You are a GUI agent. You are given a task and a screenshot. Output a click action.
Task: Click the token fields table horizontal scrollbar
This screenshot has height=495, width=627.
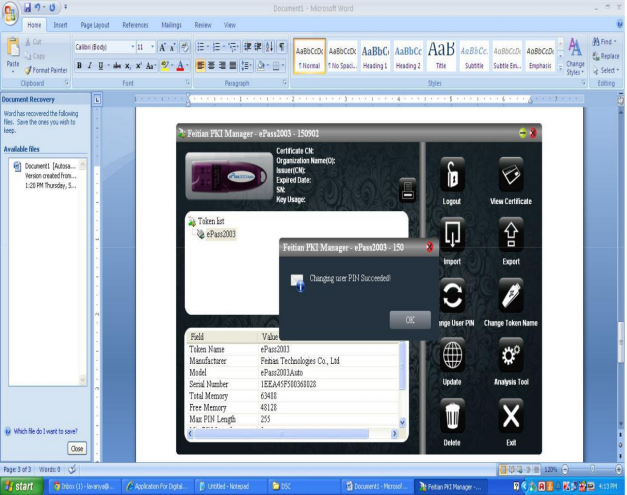click(292, 433)
